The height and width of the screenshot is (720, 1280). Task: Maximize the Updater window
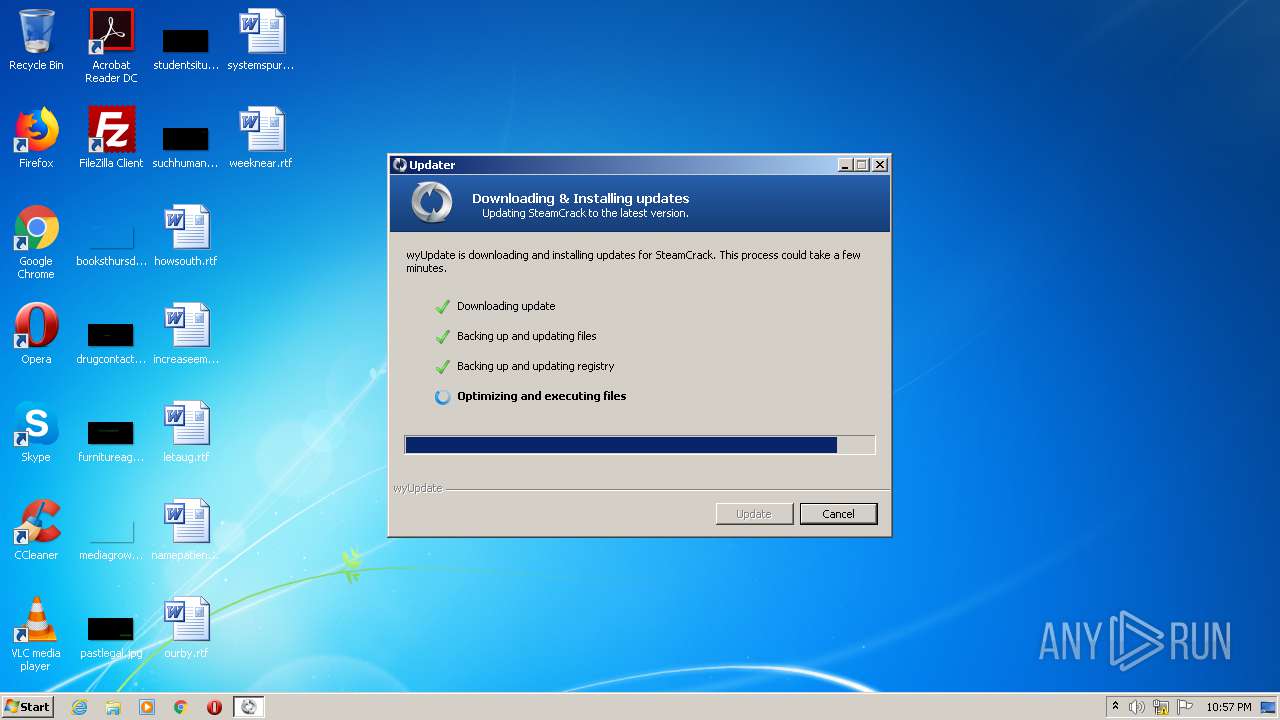pos(862,165)
